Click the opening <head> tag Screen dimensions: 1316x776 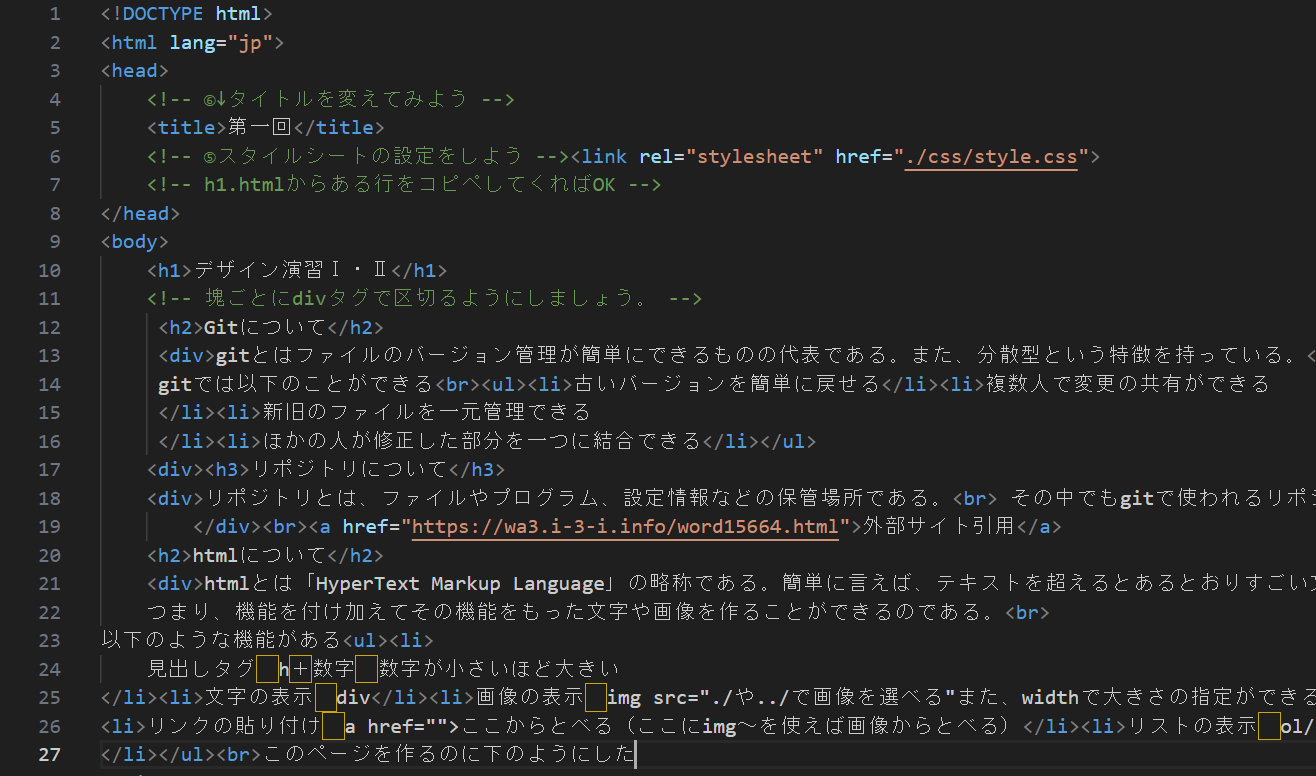135,70
